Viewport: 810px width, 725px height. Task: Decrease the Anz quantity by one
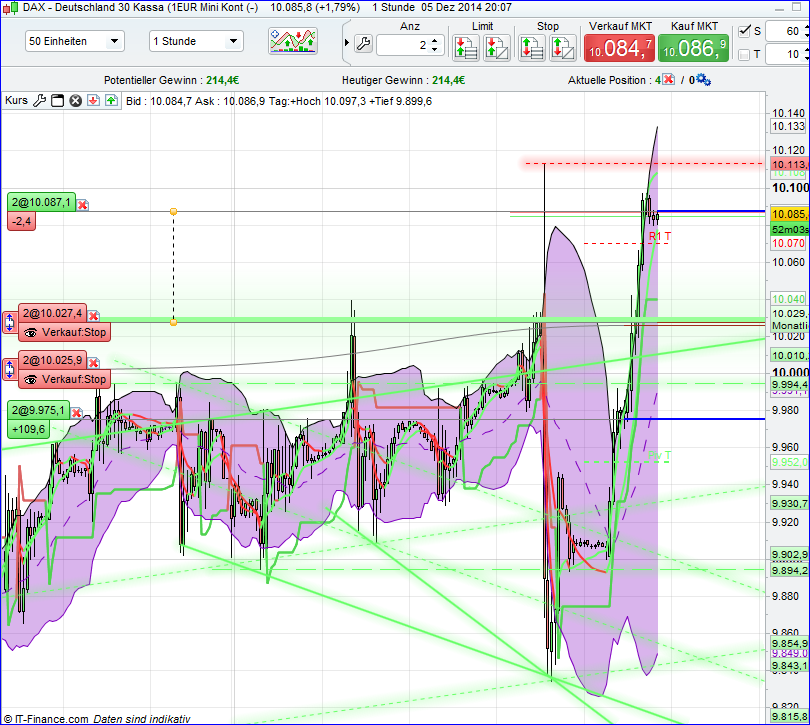click(x=434, y=50)
